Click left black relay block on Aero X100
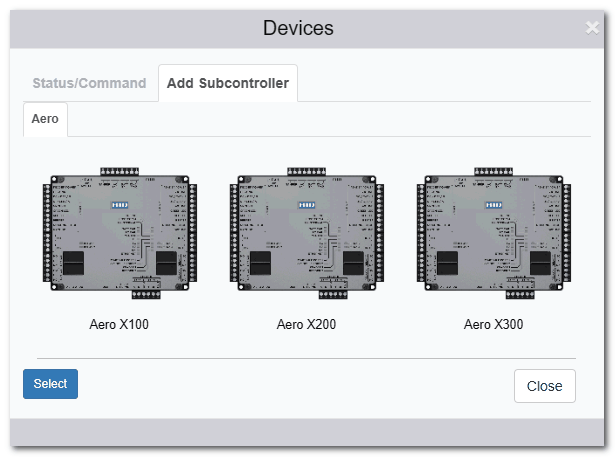 click(x=75, y=263)
